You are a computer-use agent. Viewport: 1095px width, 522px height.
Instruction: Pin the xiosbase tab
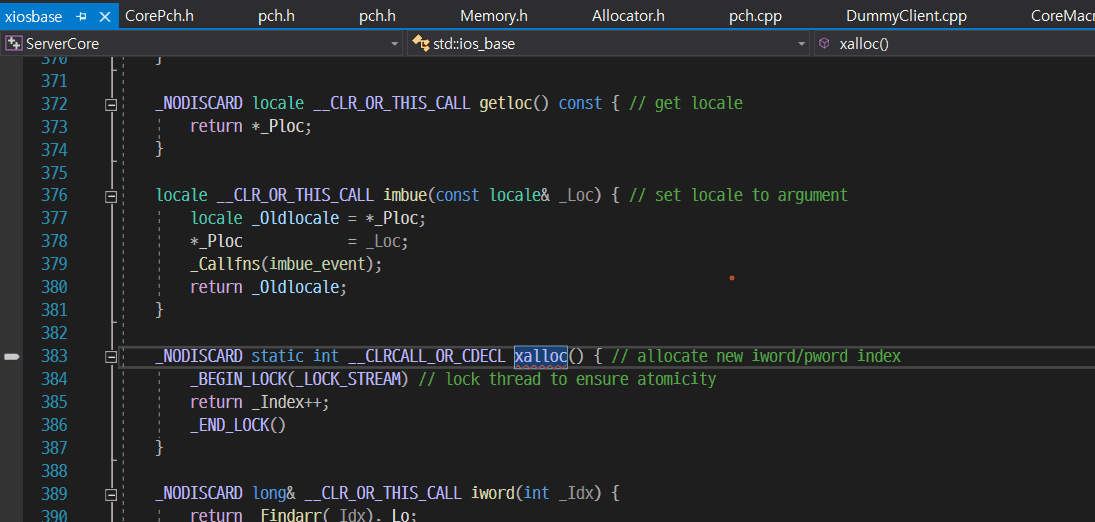pyautogui.click(x=82, y=17)
